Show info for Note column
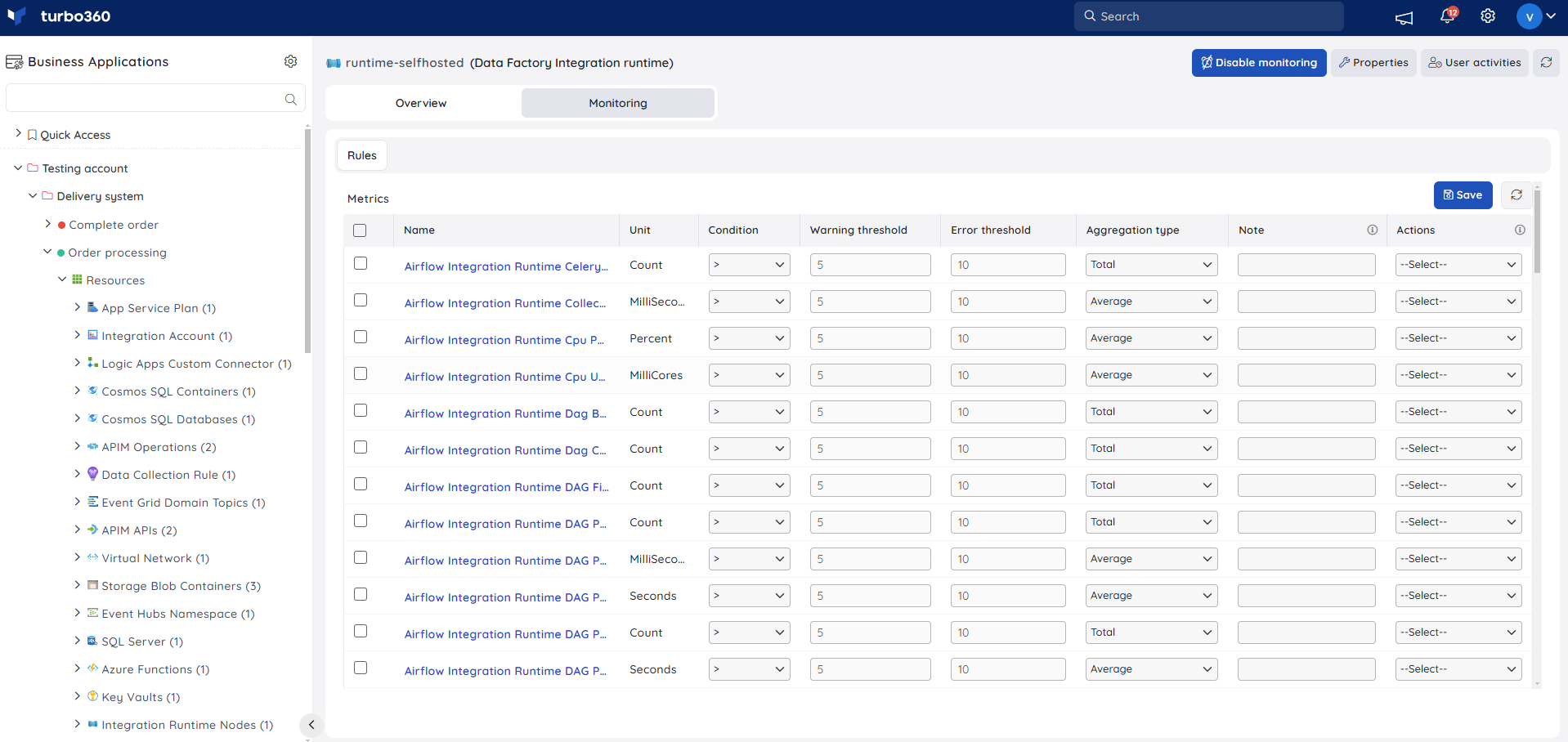Viewport: 1568px width, 742px height. pyautogui.click(x=1373, y=230)
